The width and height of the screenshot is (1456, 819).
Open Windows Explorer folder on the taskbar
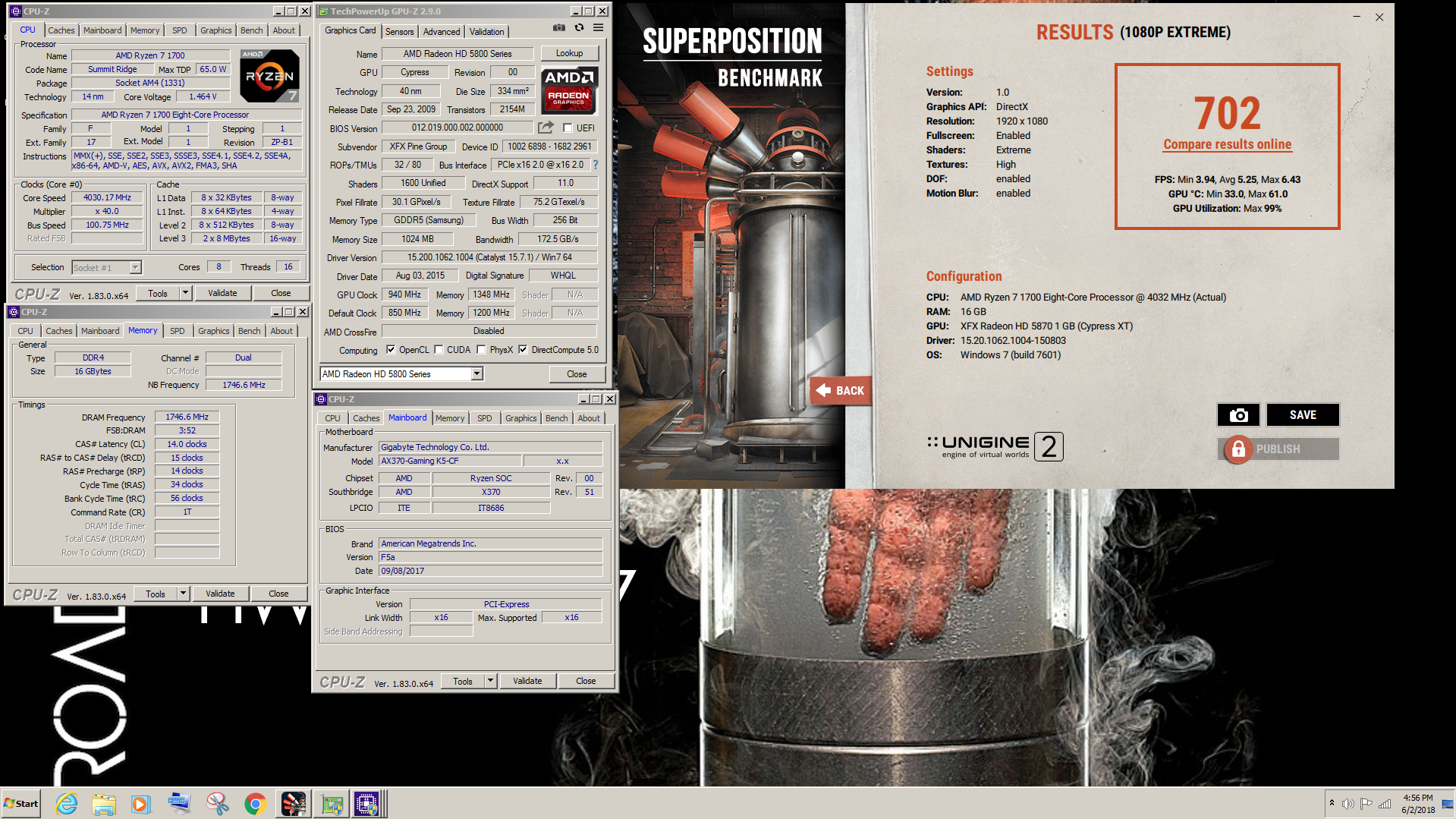(104, 804)
